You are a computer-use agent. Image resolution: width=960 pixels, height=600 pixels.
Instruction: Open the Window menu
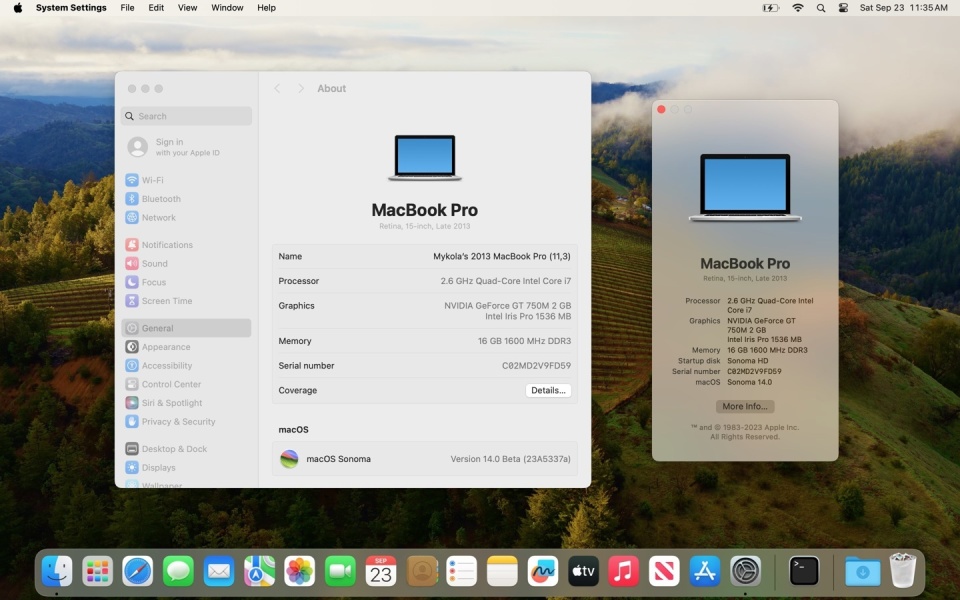pos(227,8)
